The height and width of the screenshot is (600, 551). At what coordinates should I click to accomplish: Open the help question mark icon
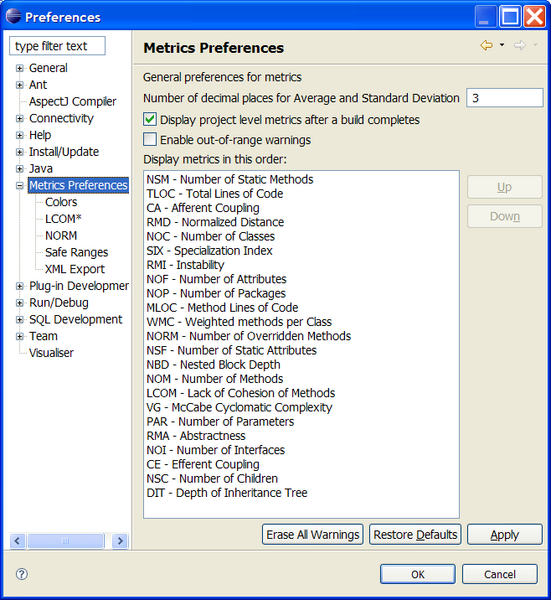click(22, 574)
